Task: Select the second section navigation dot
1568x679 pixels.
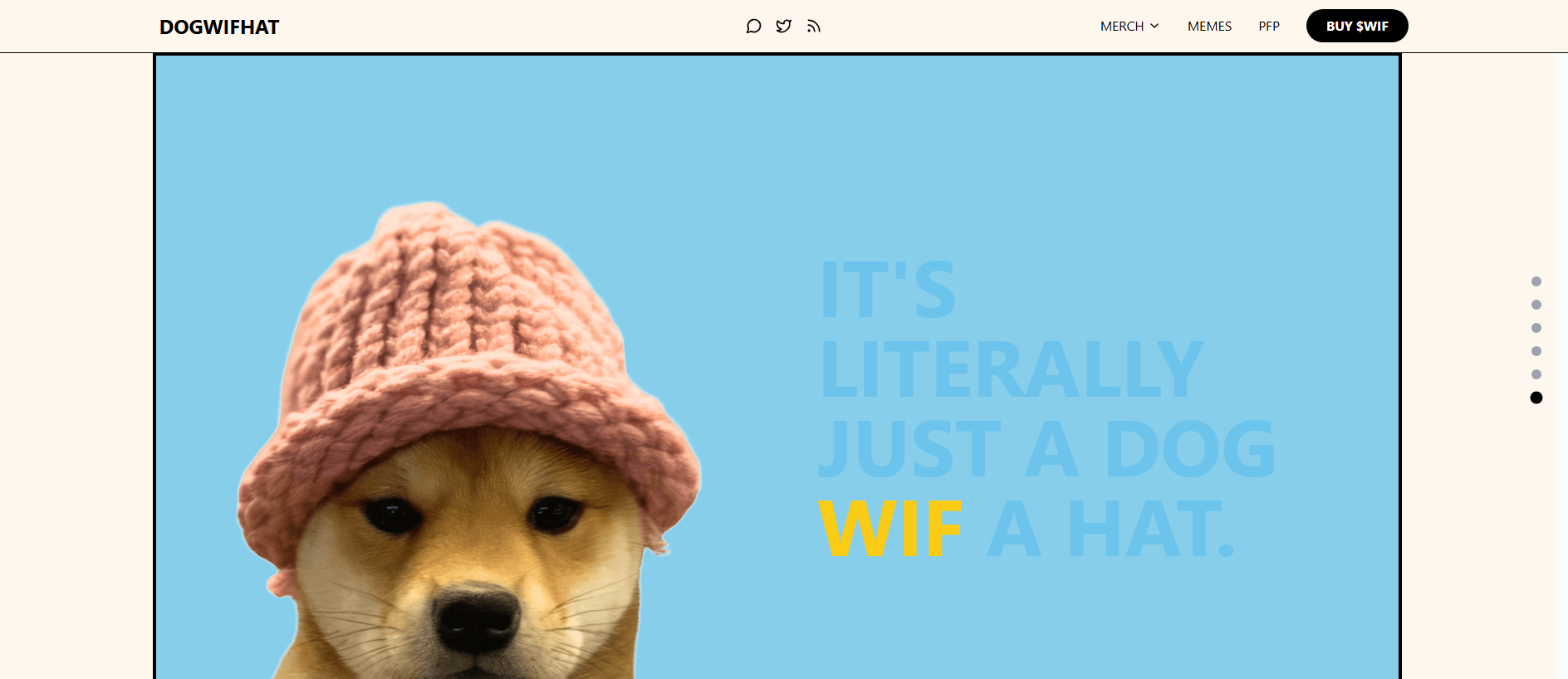Action: [1536, 305]
